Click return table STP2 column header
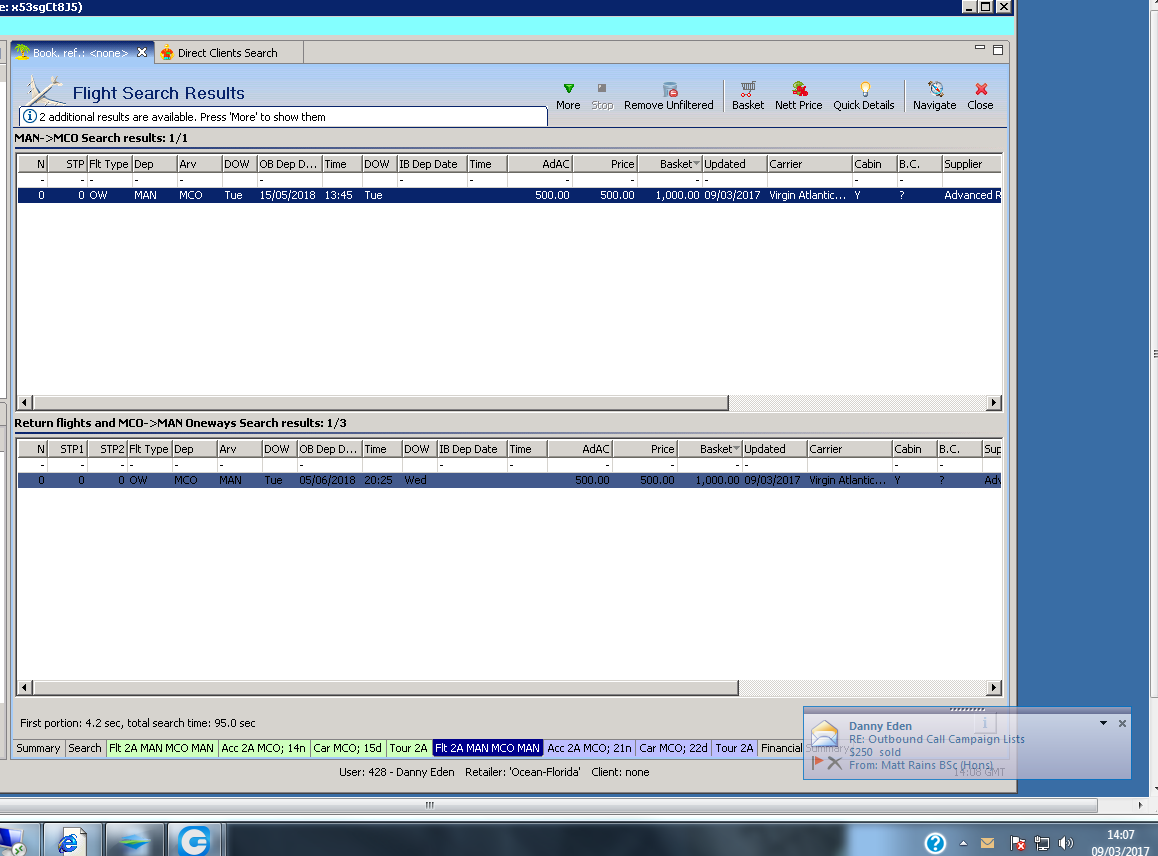The width and height of the screenshot is (1158, 856). tap(108, 449)
